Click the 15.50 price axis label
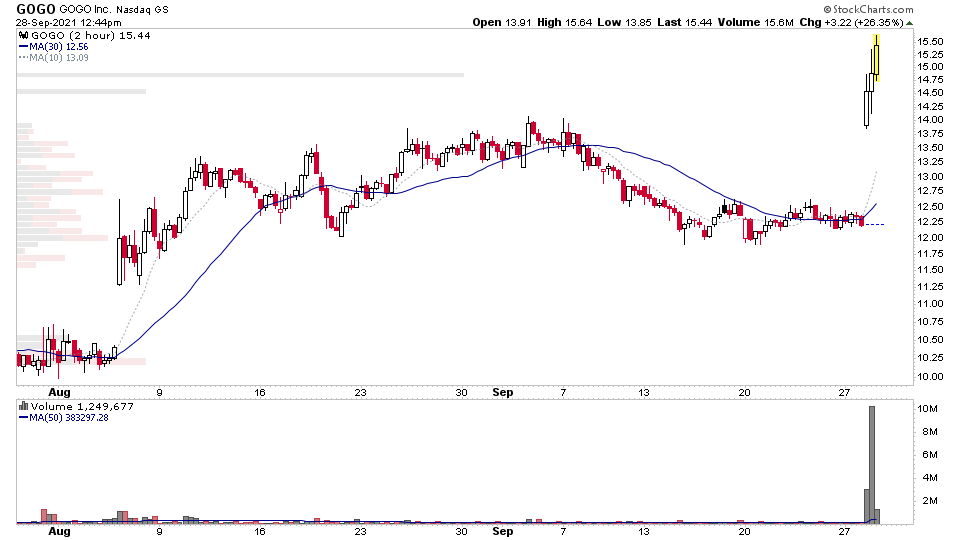The height and width of the screenshot is (540, 960). [x=930, y=42]
